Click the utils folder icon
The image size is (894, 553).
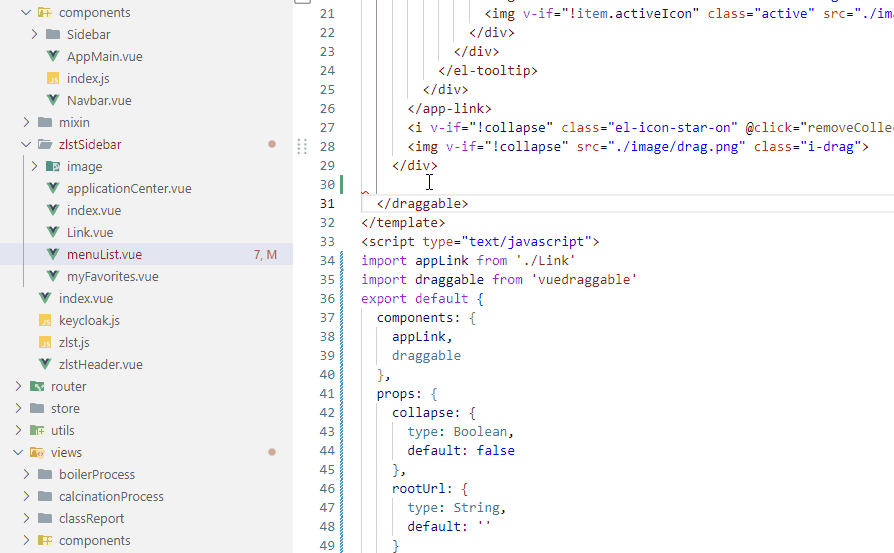pos(37,431)
